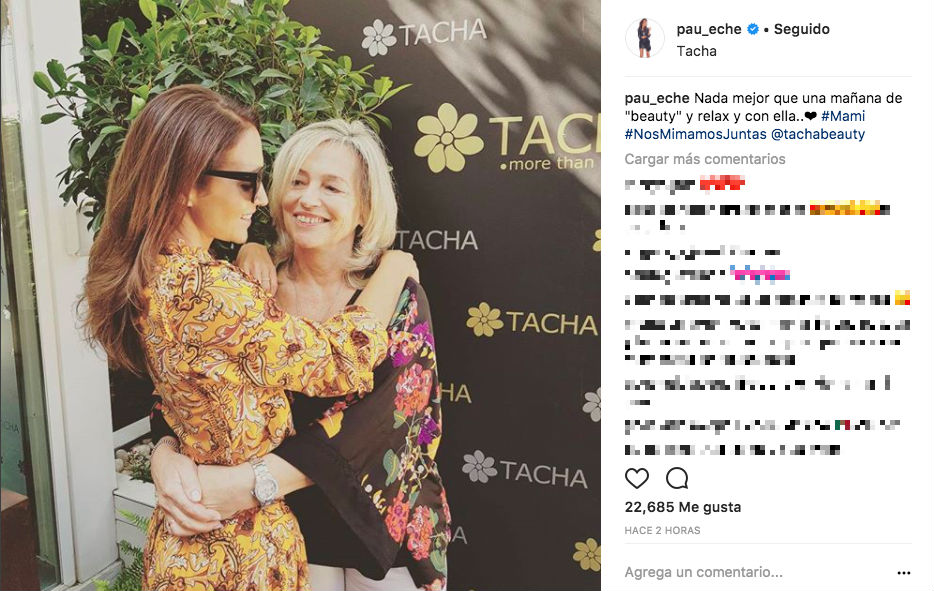
Task: Click the blue verified badge
Action: coord(753,29)
